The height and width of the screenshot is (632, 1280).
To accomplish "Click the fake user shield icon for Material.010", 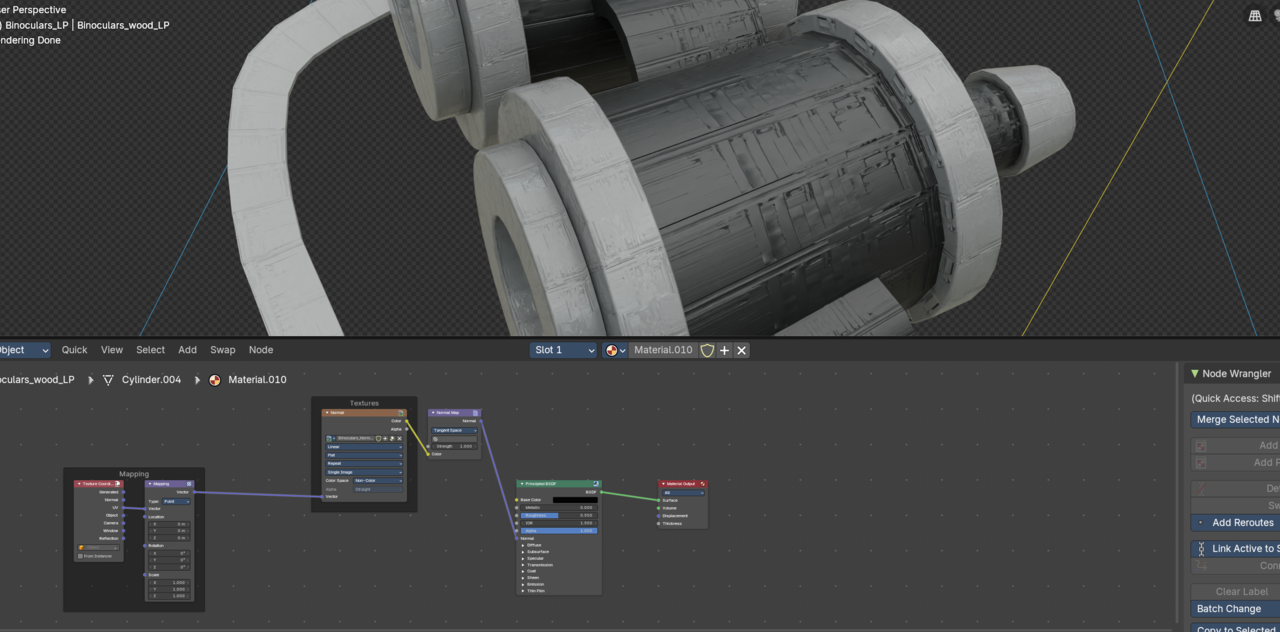I will 707,350.
